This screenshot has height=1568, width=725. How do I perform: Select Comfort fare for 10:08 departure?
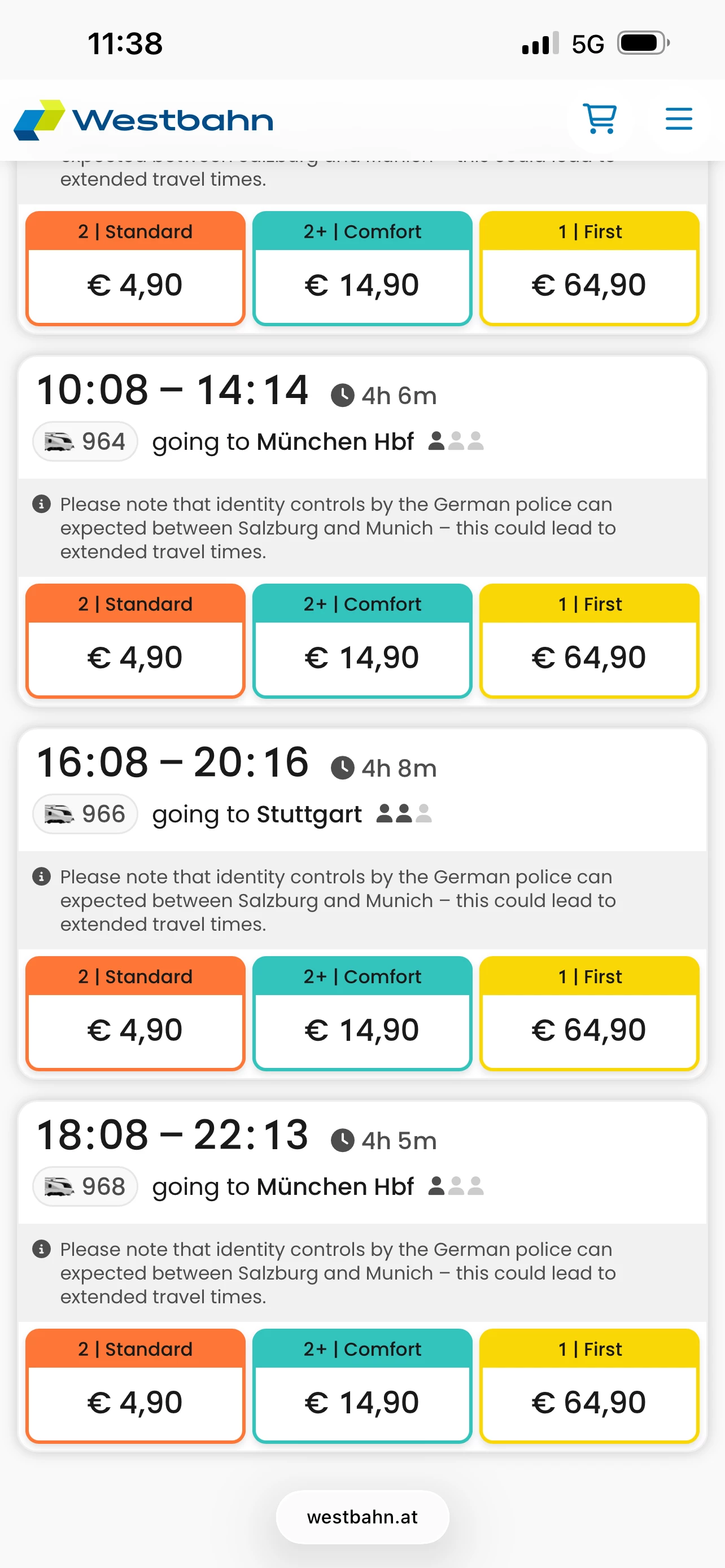click(362, 640)
